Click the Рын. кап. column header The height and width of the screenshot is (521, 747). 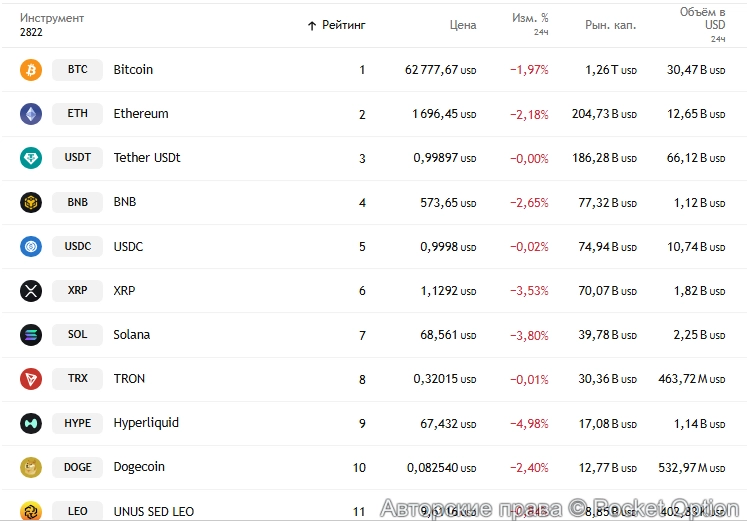pyautogui.click(x=611, y=25)
